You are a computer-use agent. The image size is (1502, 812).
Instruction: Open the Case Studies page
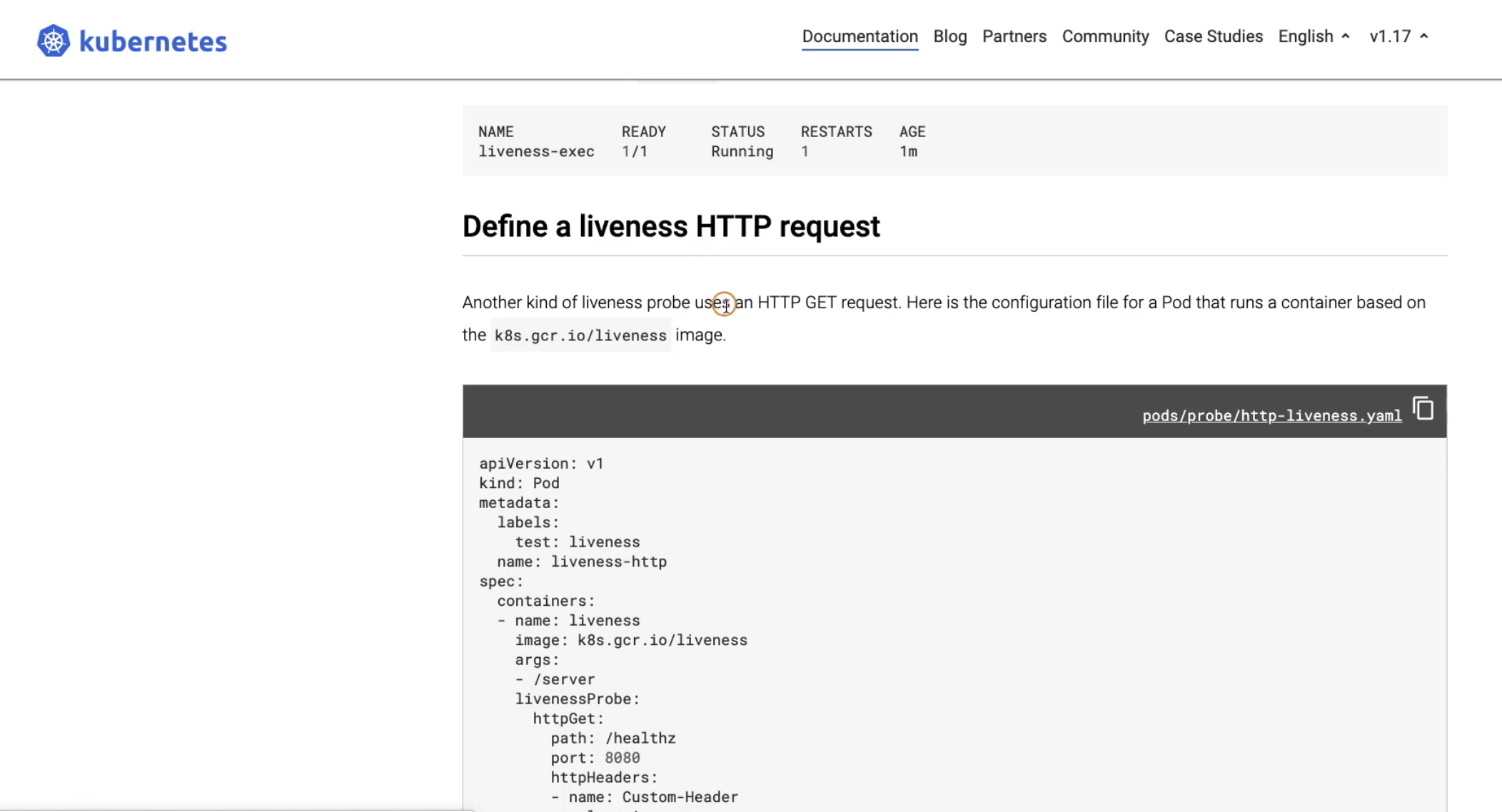pos(1213,36)
